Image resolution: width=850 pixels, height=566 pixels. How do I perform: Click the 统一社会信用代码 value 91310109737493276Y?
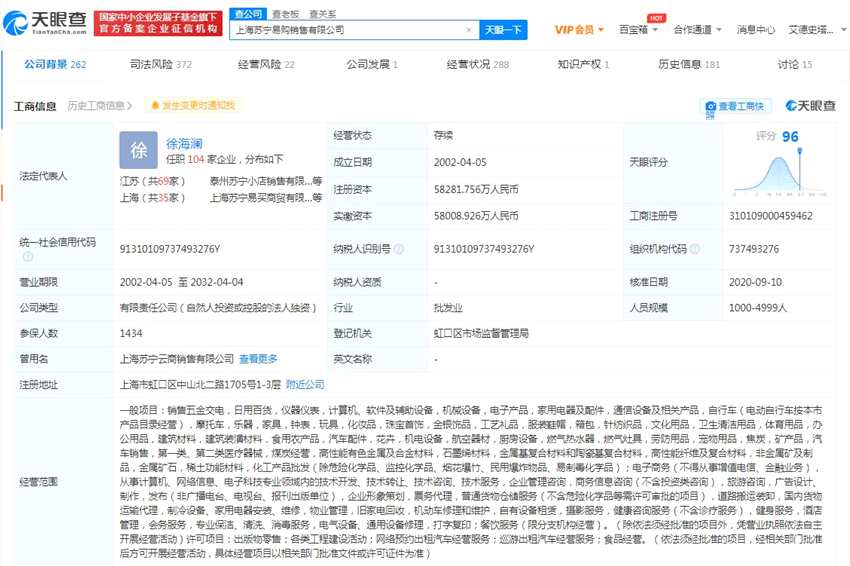coord(170,249)
